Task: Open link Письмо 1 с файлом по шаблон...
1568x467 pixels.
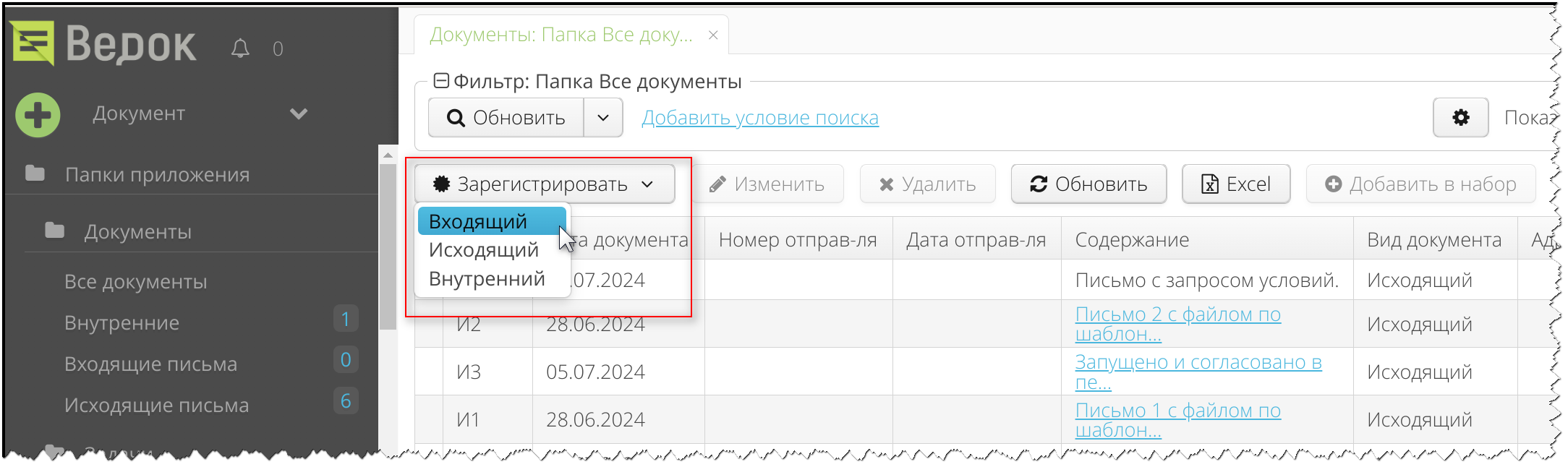Action: [1177, 420]
